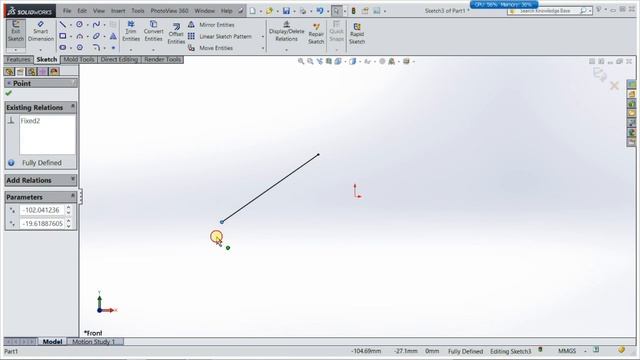Click the Save icon in the toolbar
Image resolution: width=640 pixels, height=360 pixels.
click(286, 11)
